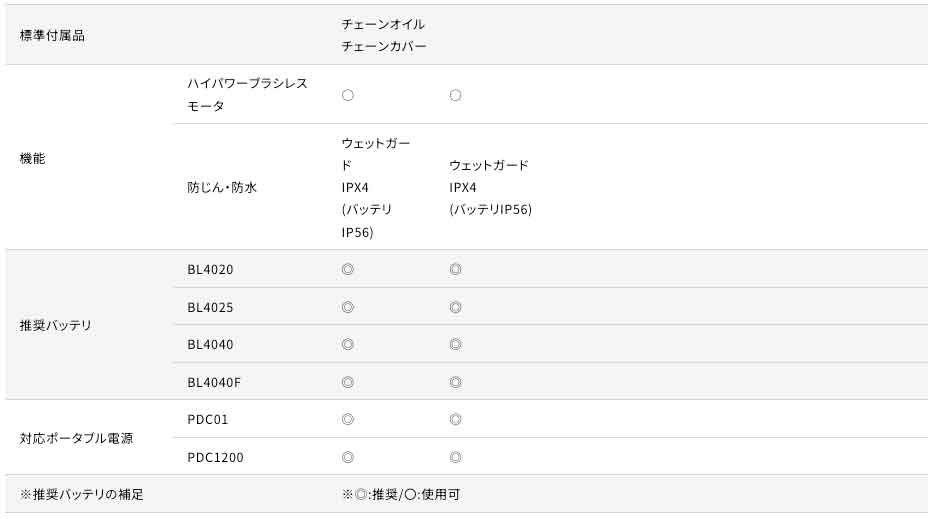Select the 標準付属品 row header
Screen dimensions: 936x519
pos(52,35)
